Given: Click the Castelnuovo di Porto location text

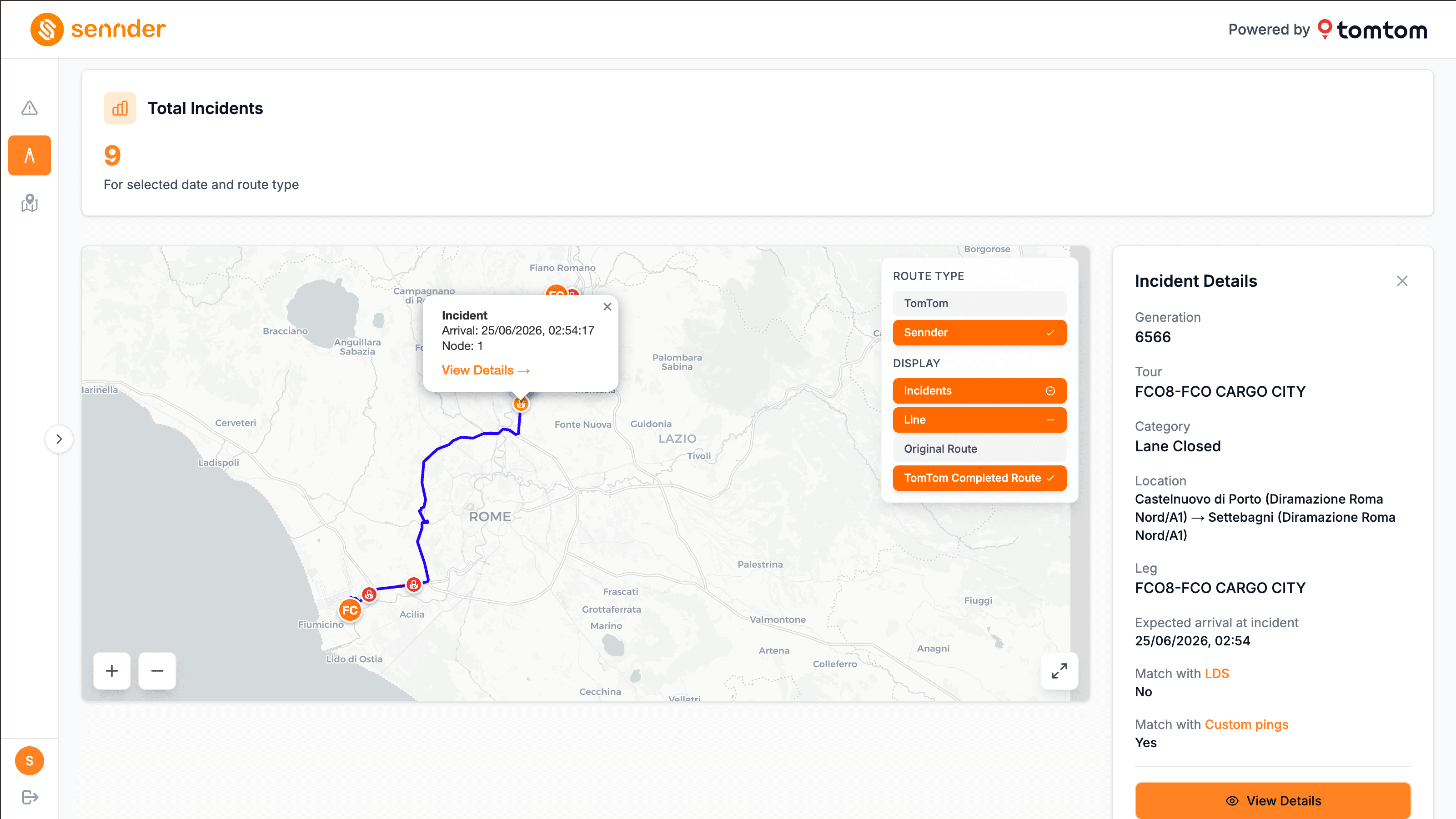Looking at the screenshot, I should [x=1265, y=517].
